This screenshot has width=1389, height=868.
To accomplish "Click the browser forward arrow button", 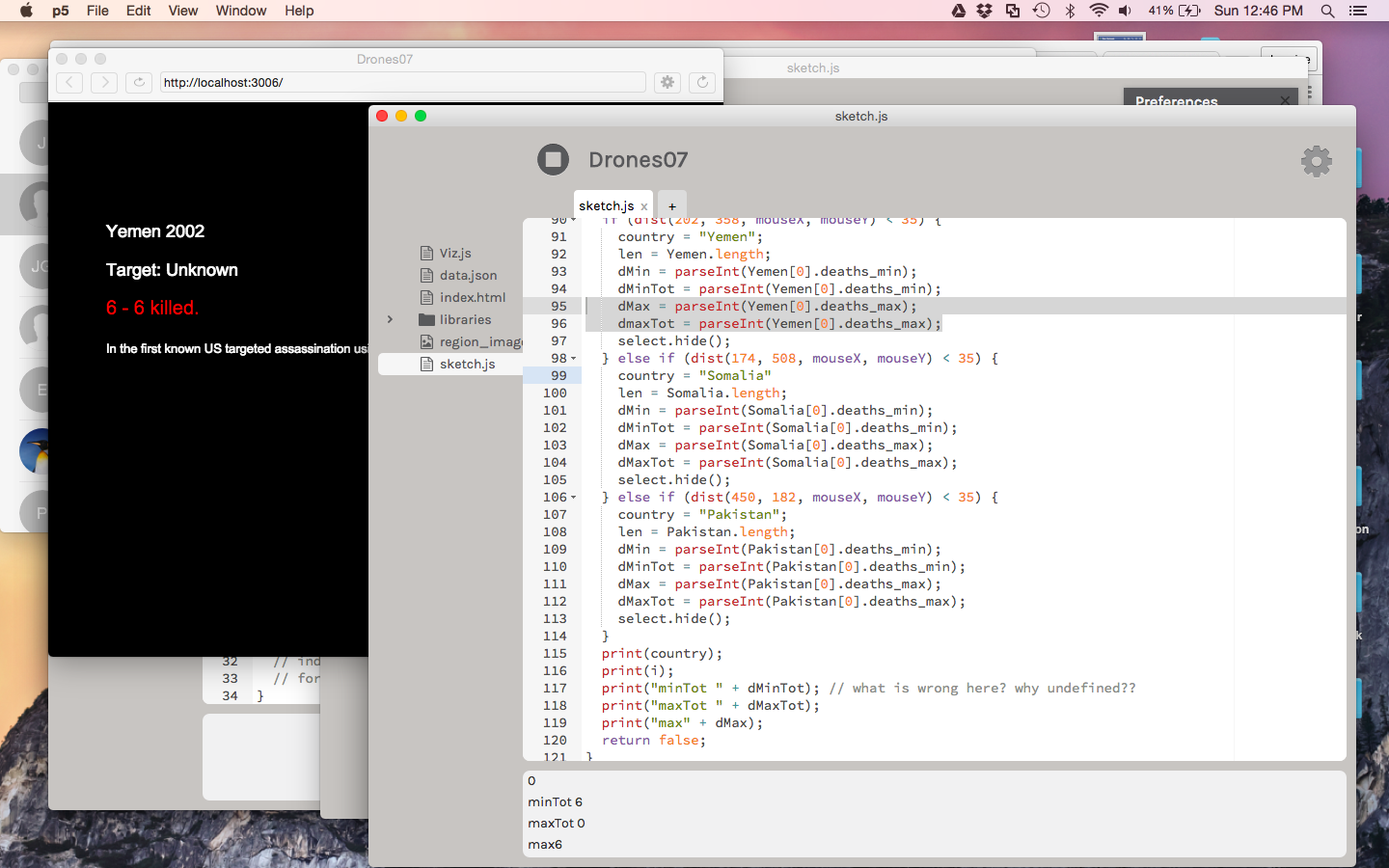I will click(104, 83).
